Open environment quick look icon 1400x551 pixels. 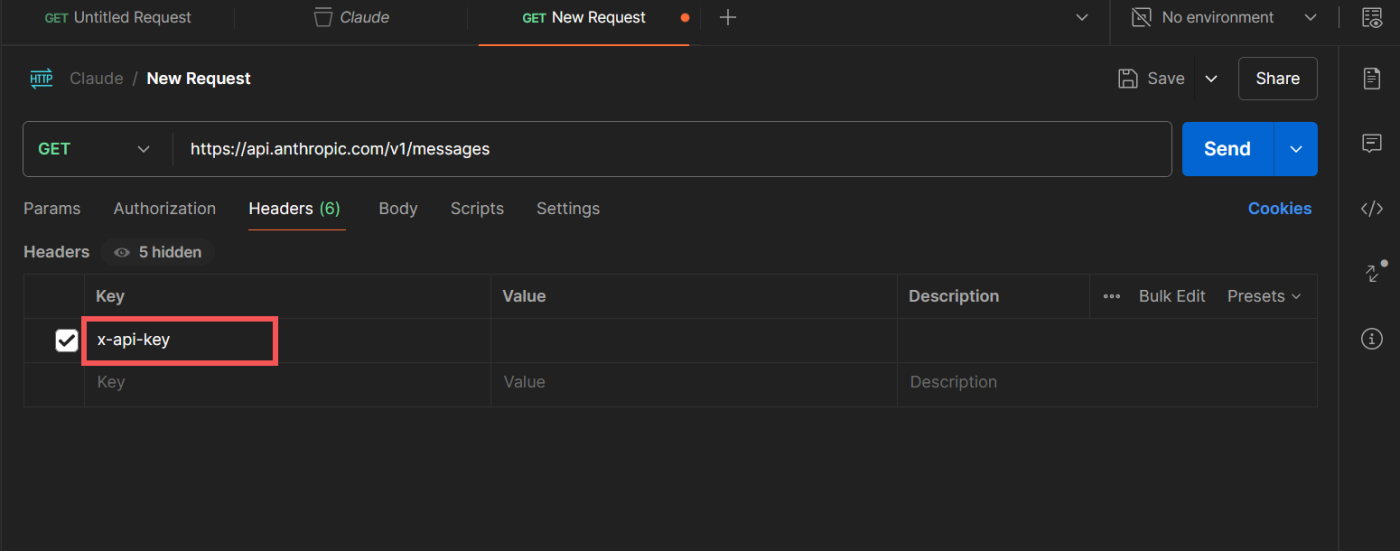(x=1372, y=18)
